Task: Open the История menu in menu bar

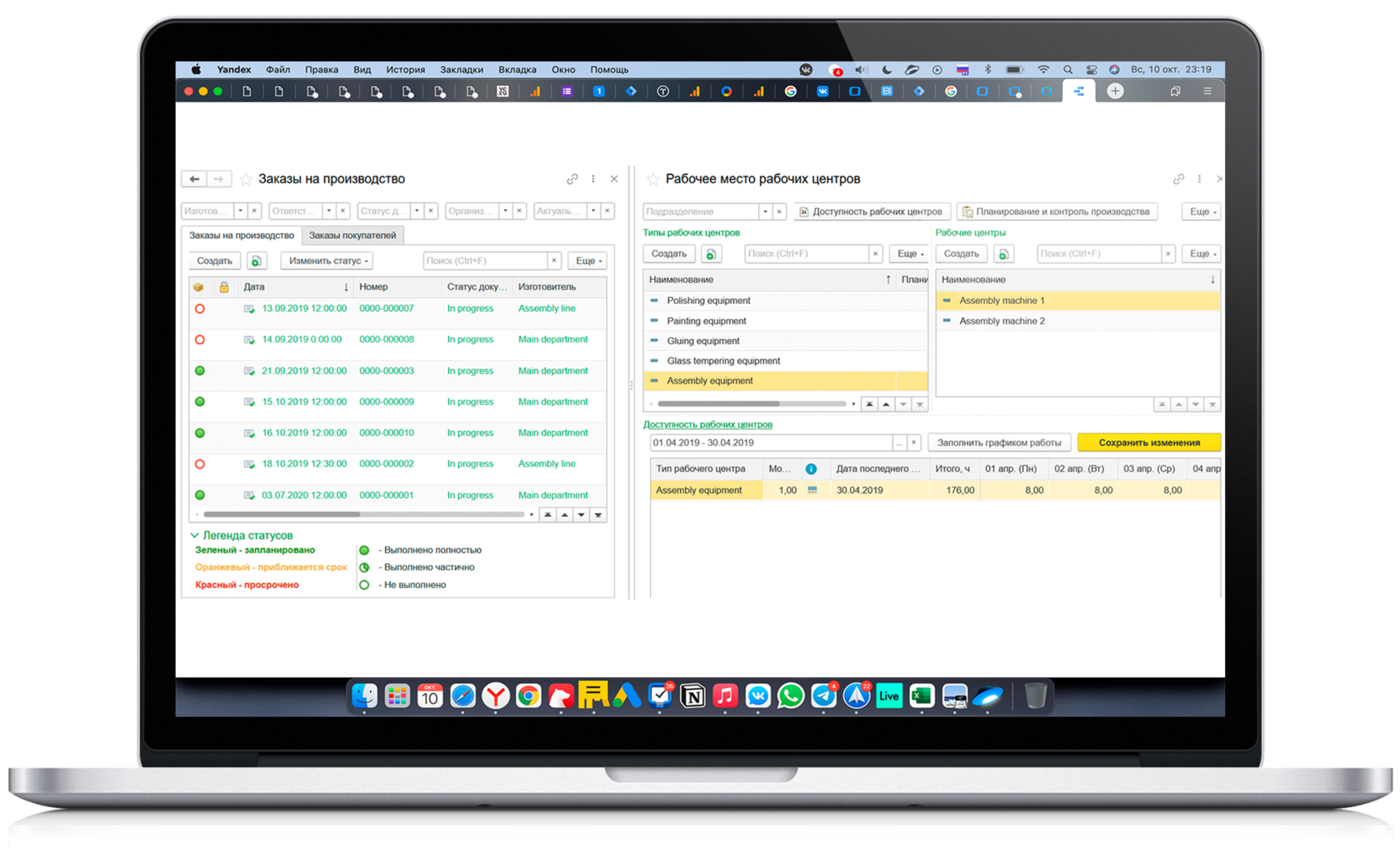Action: coord(405,70)
